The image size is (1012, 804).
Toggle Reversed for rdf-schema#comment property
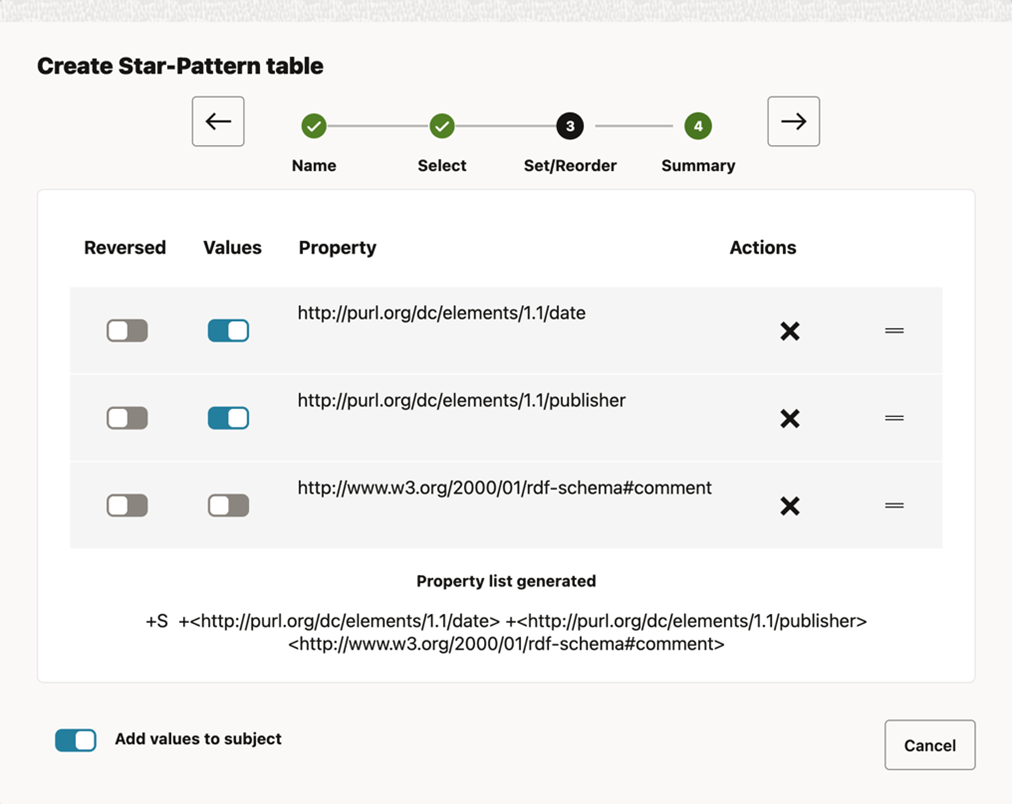127,506
